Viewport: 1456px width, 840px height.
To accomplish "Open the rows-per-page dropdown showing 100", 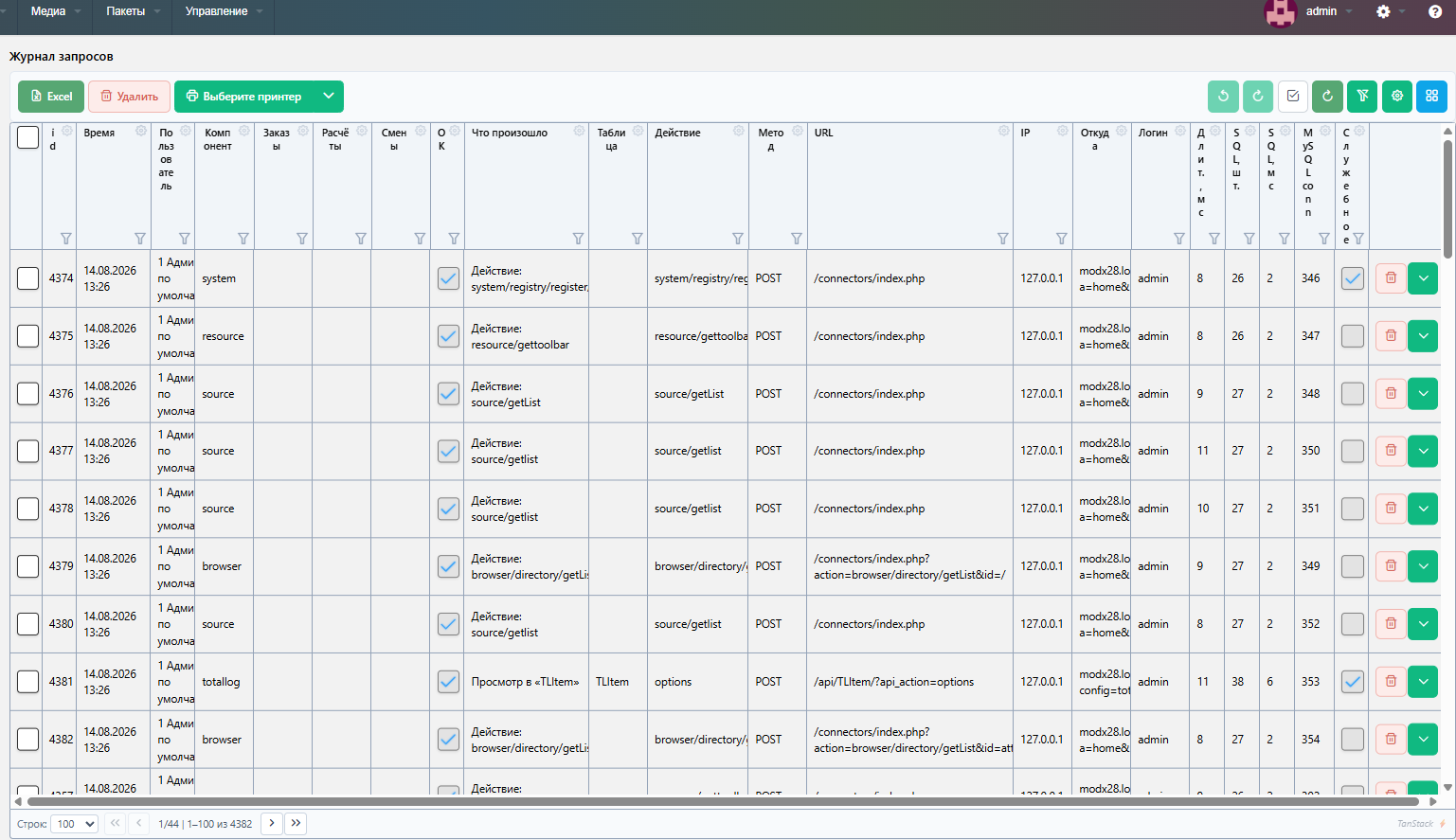I will point(75,824).
